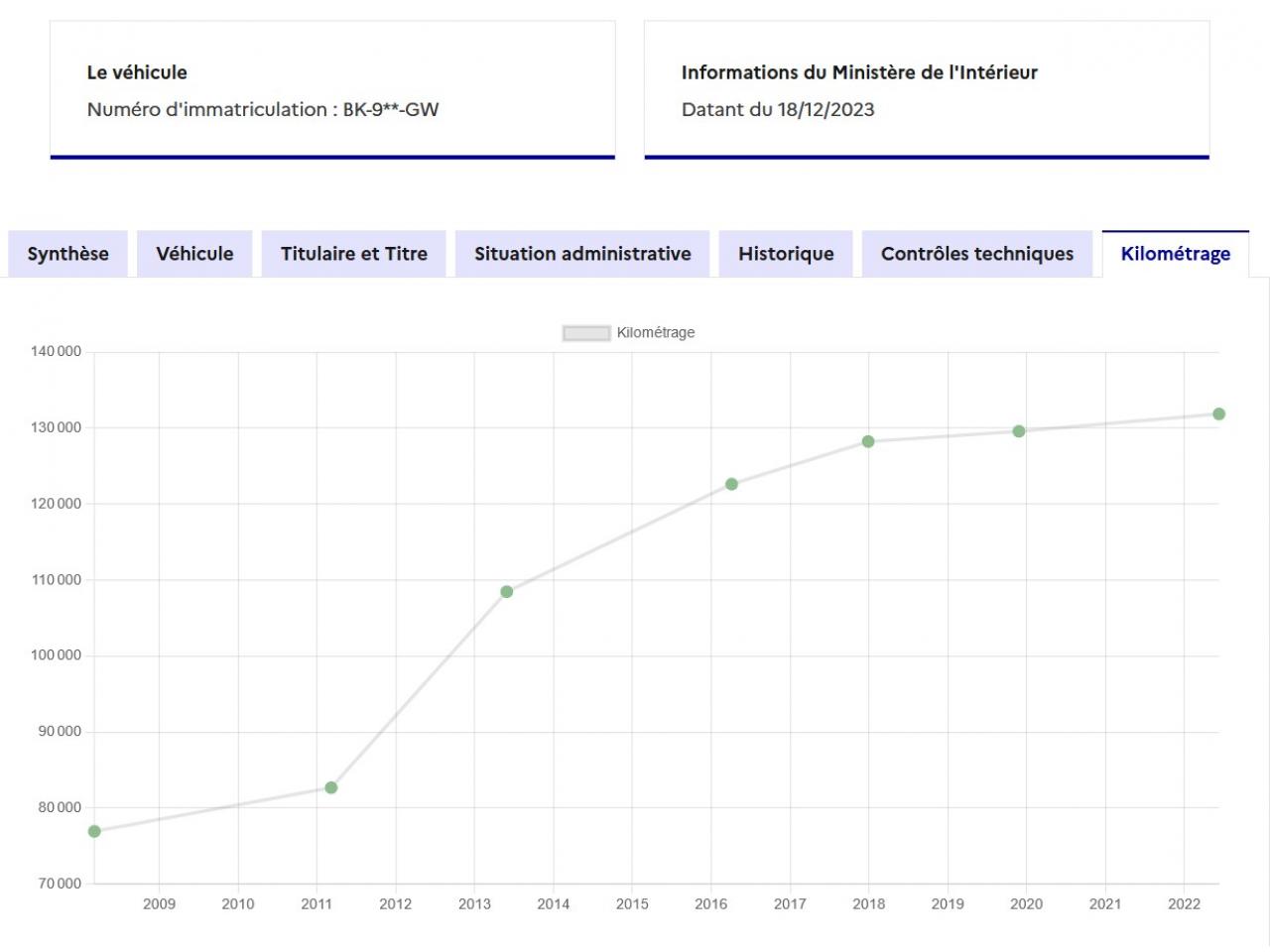The image size is (1270, 952).
Task: Click the Le véhicule info card heading
Action: 137,72
